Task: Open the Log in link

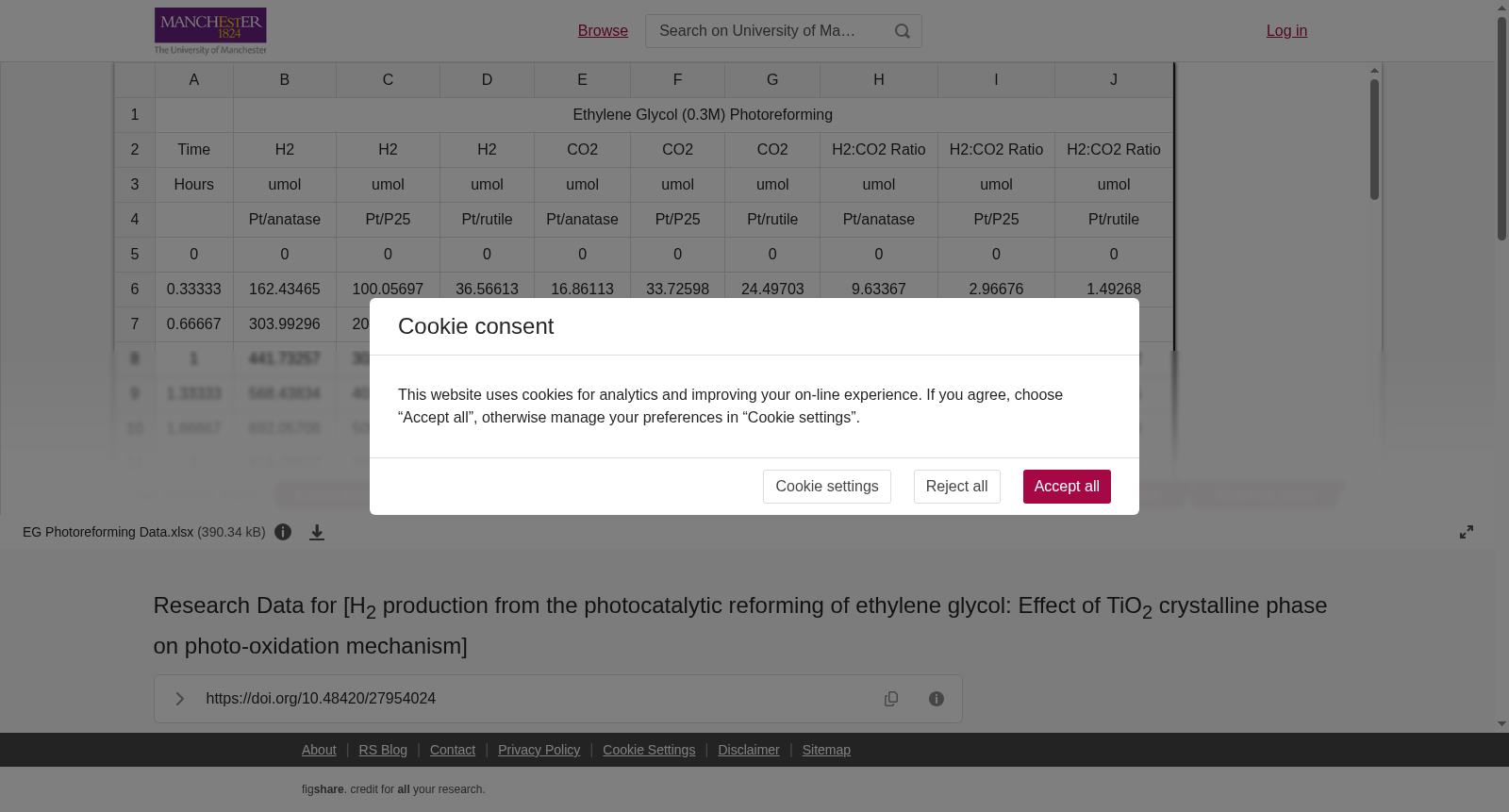Action: [1286, 31]
